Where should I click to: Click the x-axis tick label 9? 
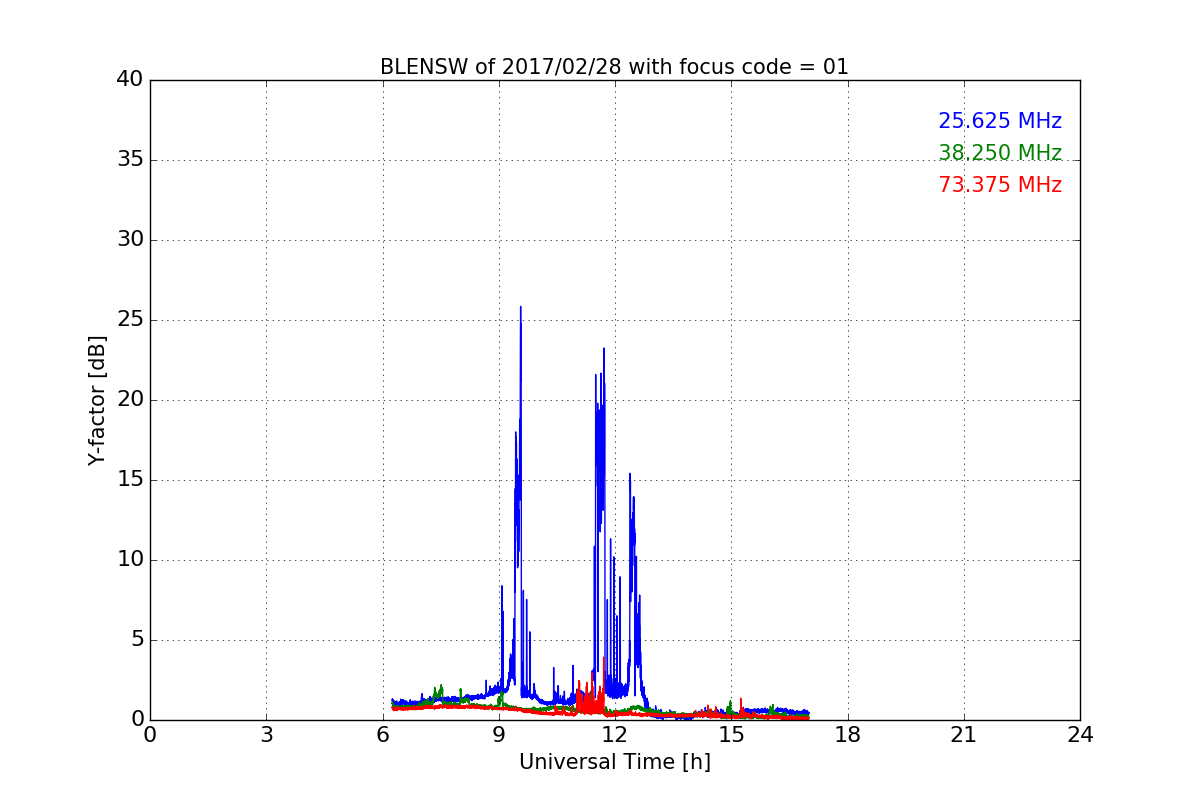coord(499,735)
